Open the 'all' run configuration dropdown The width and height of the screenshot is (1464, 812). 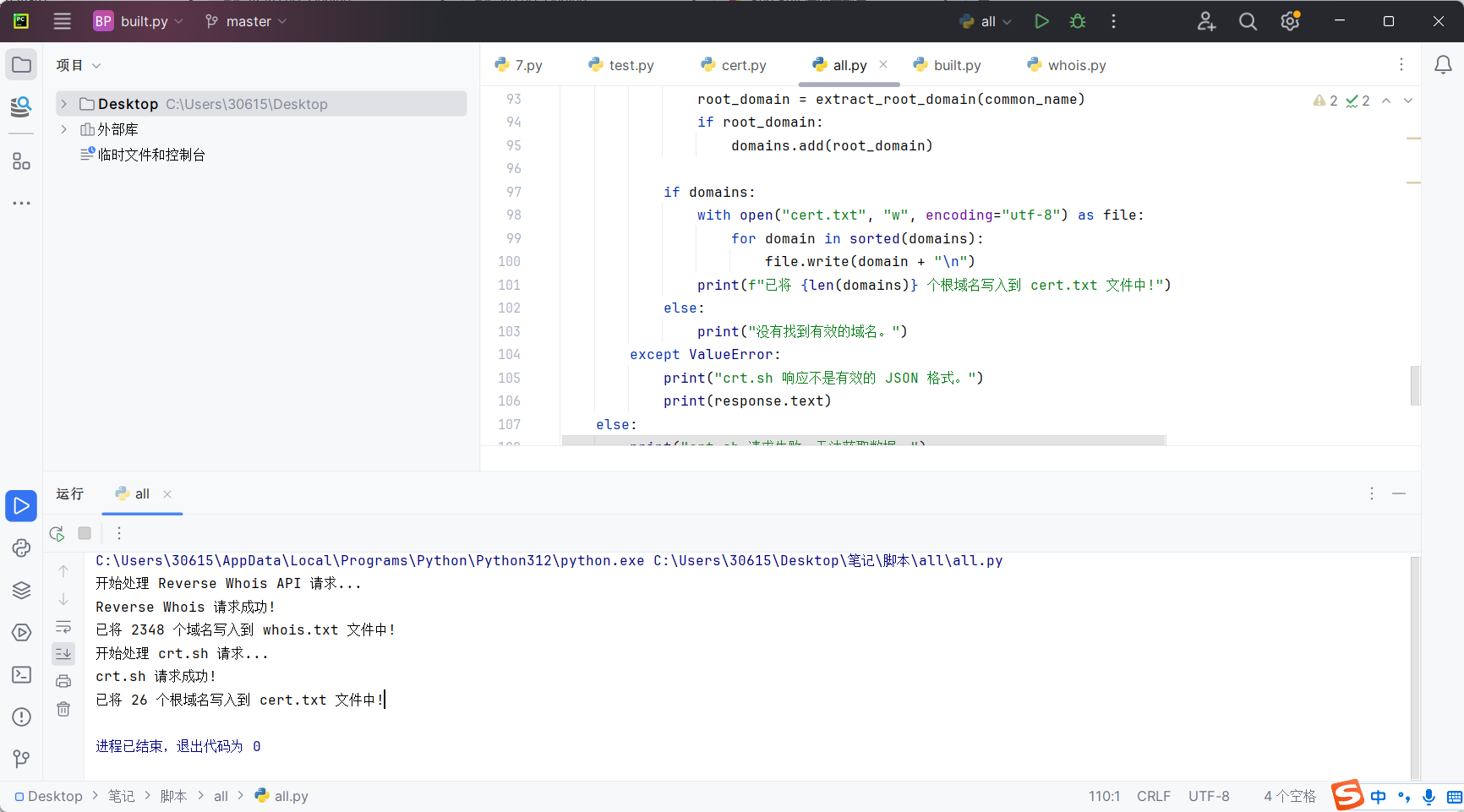986,21
